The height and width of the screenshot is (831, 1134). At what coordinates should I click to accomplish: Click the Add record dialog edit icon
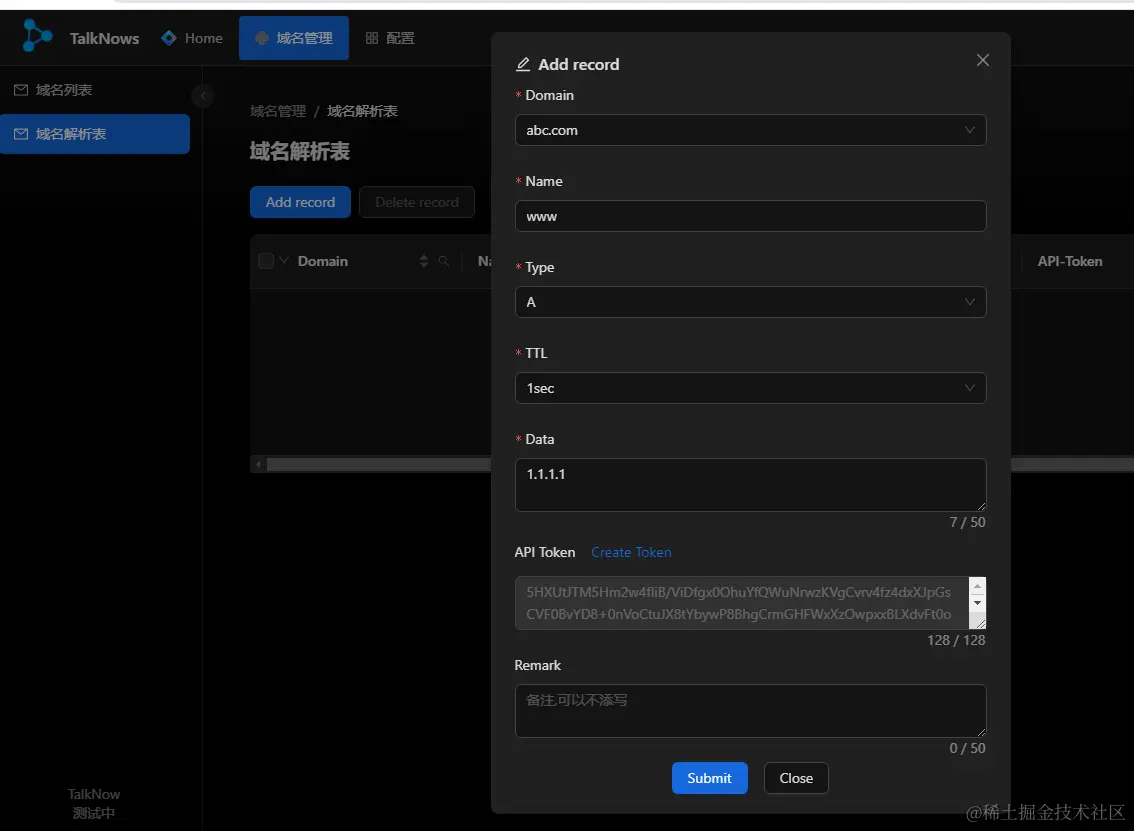523,64
